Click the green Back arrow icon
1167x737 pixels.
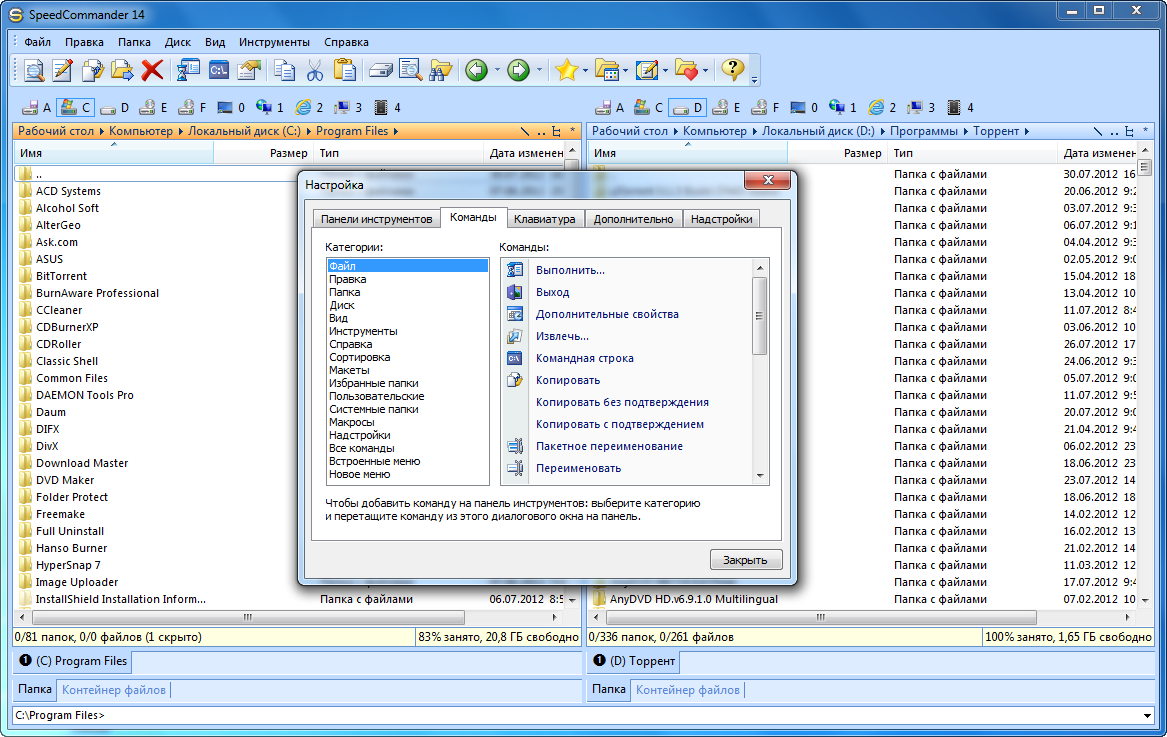pos(476,70)
